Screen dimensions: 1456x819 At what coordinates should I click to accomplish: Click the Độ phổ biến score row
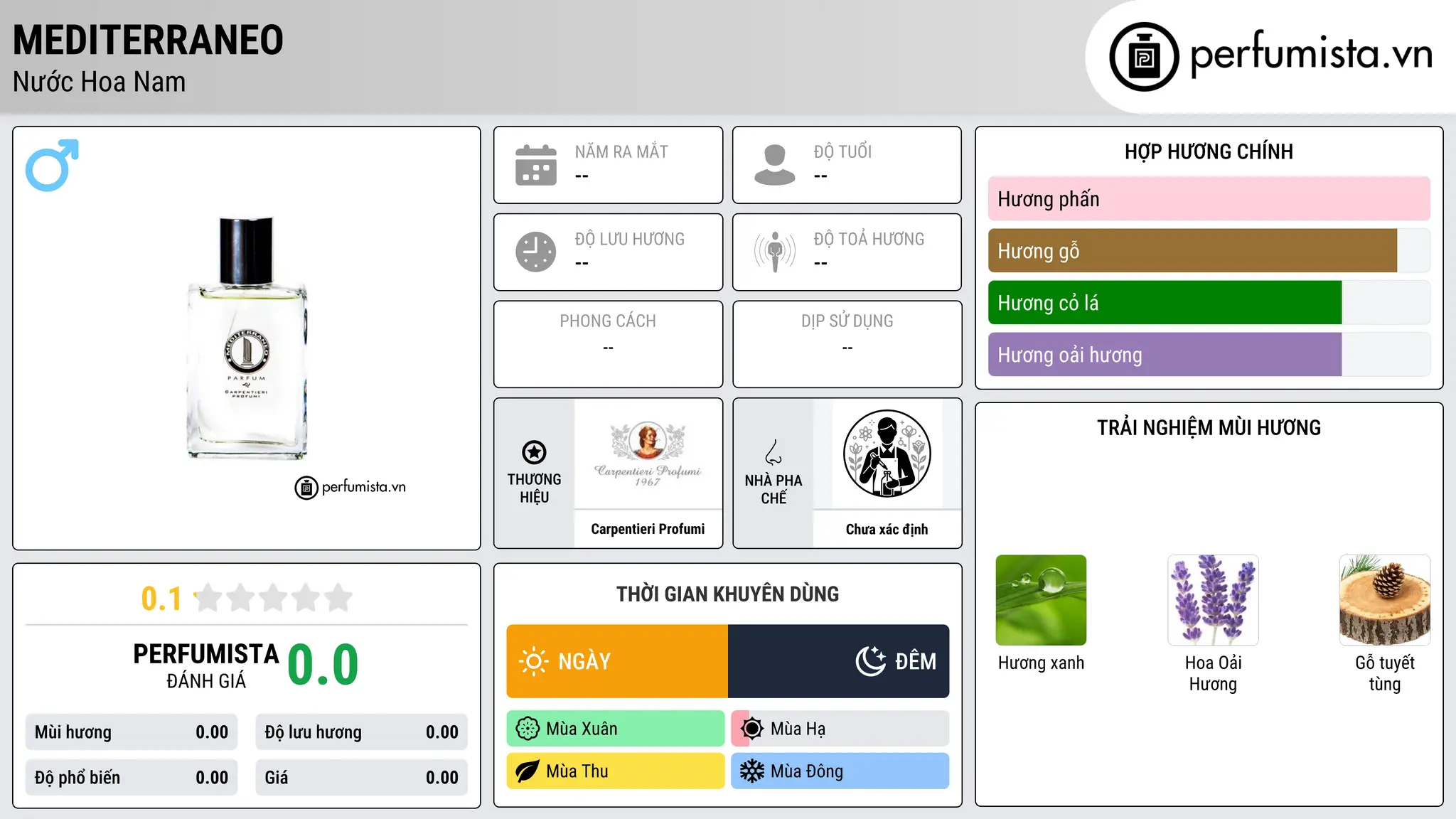pos(132,778)
